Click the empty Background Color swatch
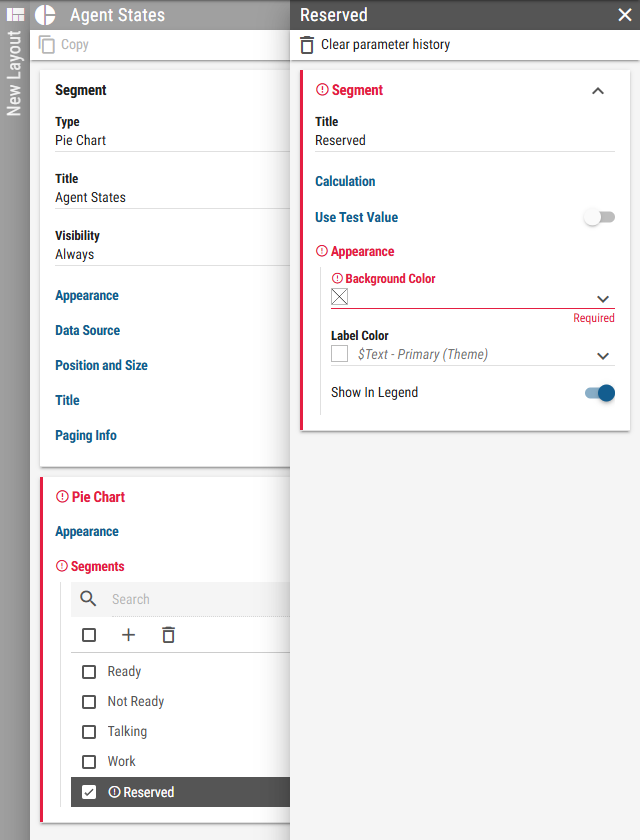This screenshot has width=640, height=840. 340,296
